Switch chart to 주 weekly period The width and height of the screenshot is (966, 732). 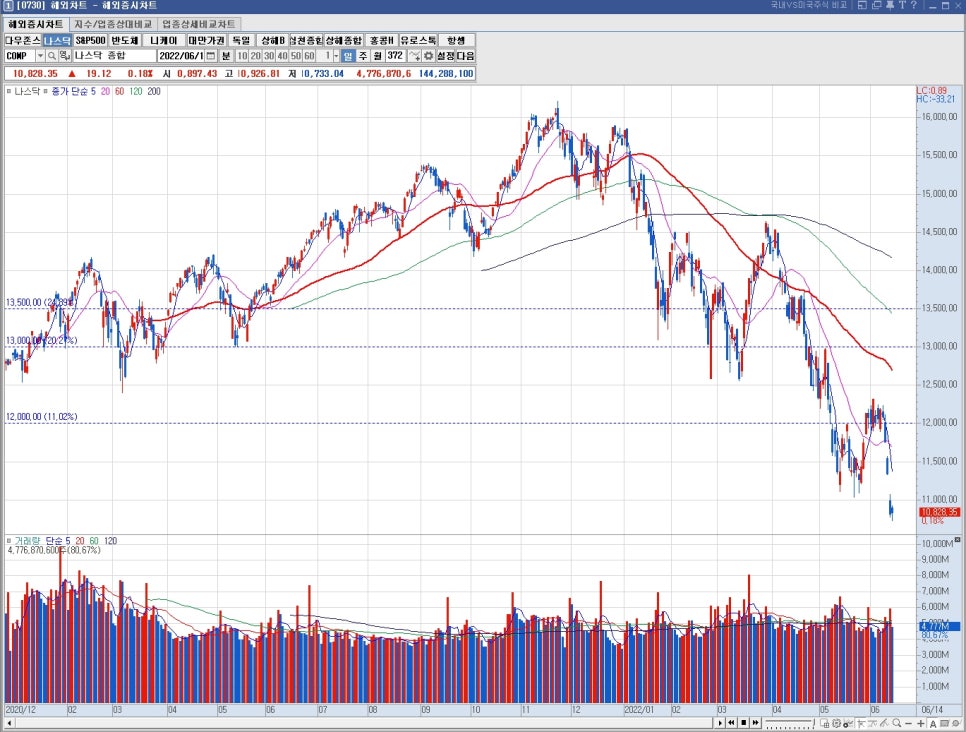click(x=363, y=56)
